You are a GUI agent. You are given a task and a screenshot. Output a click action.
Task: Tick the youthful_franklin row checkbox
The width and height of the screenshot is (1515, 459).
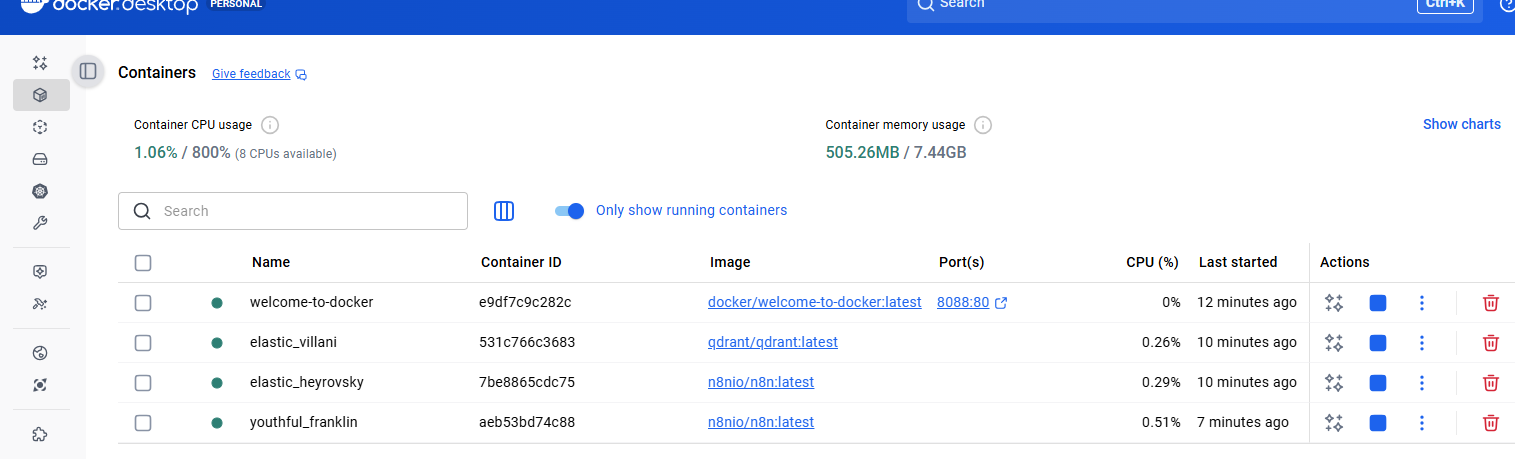click(143, 423)
